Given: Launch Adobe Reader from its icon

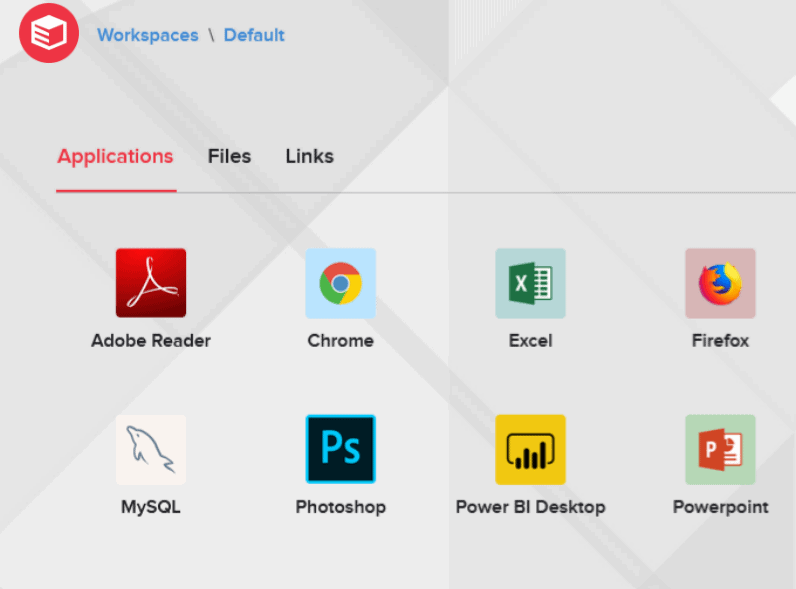Looking at the screenshot, I should coord(151,283).
